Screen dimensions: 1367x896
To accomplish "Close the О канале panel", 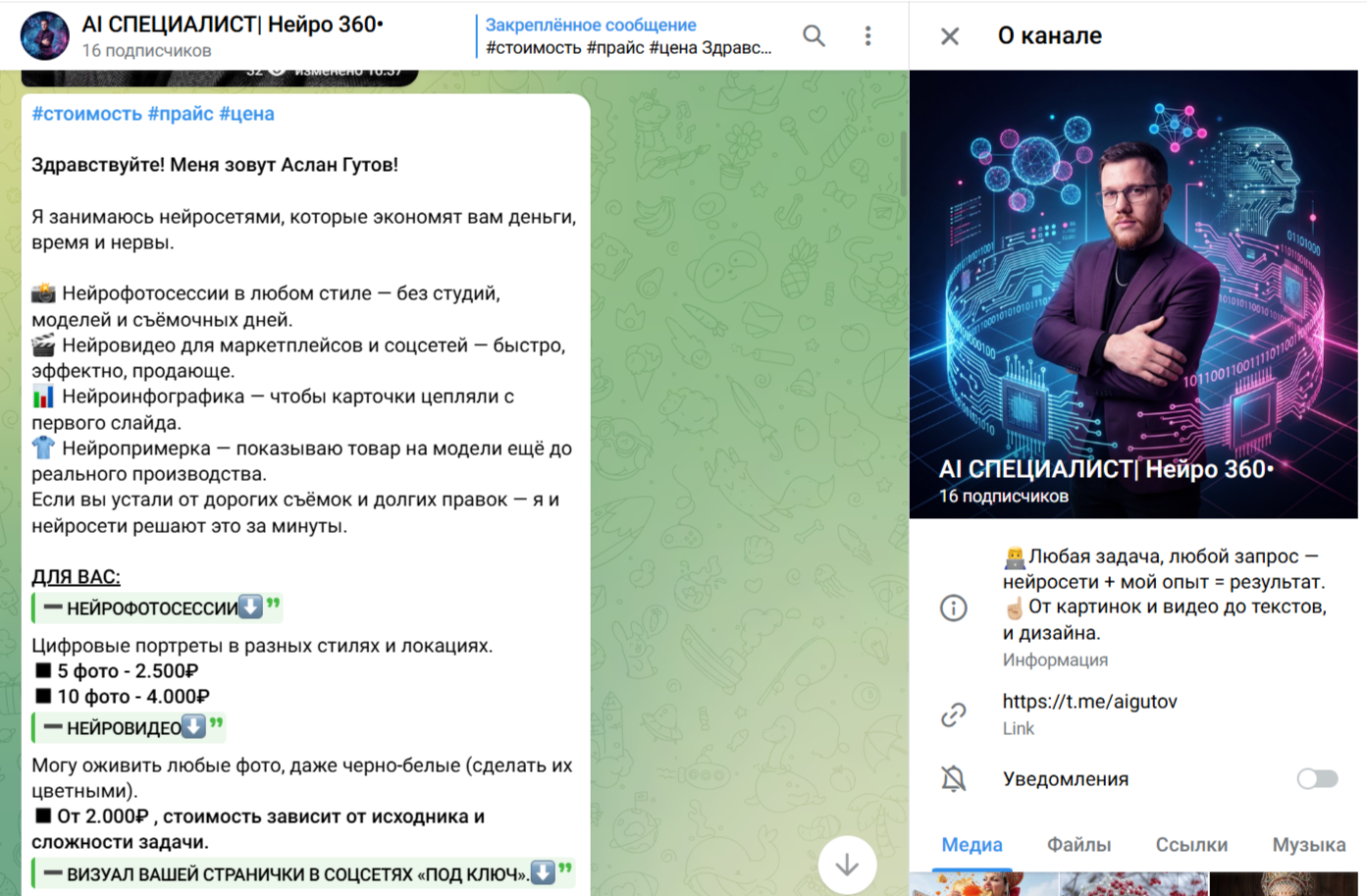I will pyautogui.click(x=950, y=36).
